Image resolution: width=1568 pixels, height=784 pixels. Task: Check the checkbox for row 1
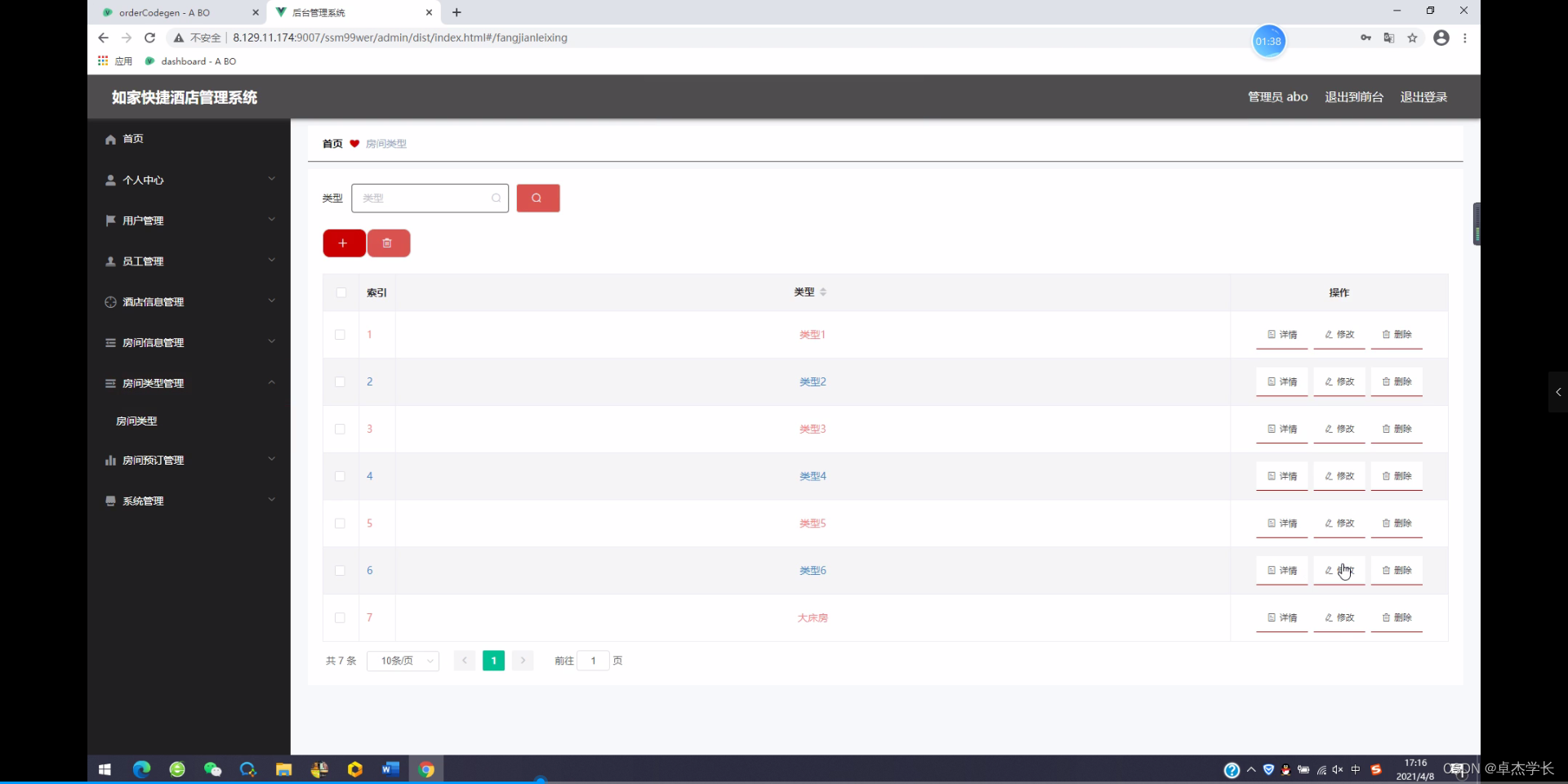pos(340,335)
